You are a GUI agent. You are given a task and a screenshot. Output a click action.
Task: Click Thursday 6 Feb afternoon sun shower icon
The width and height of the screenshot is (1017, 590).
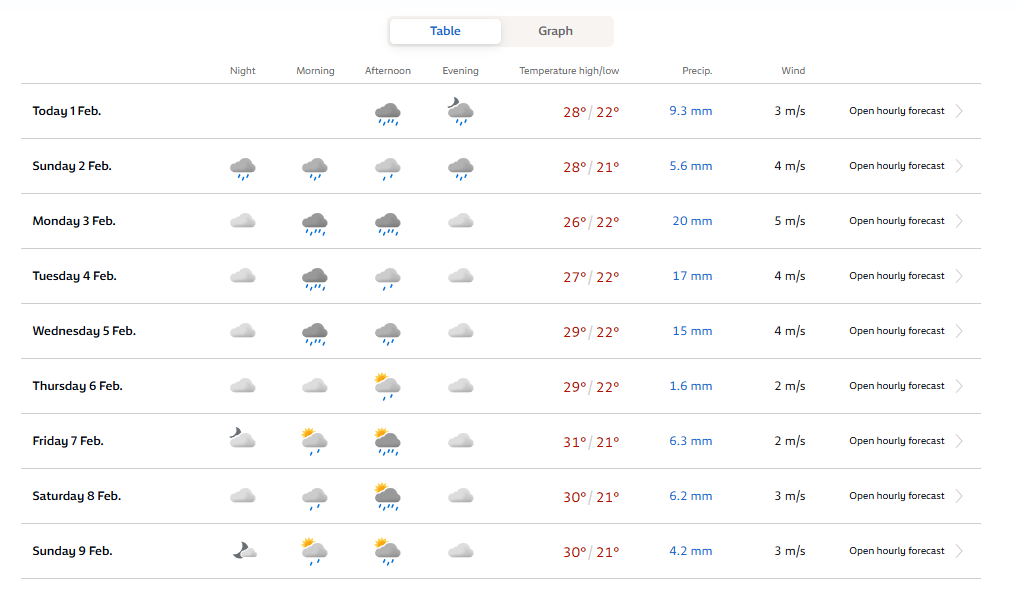[387, 386]
